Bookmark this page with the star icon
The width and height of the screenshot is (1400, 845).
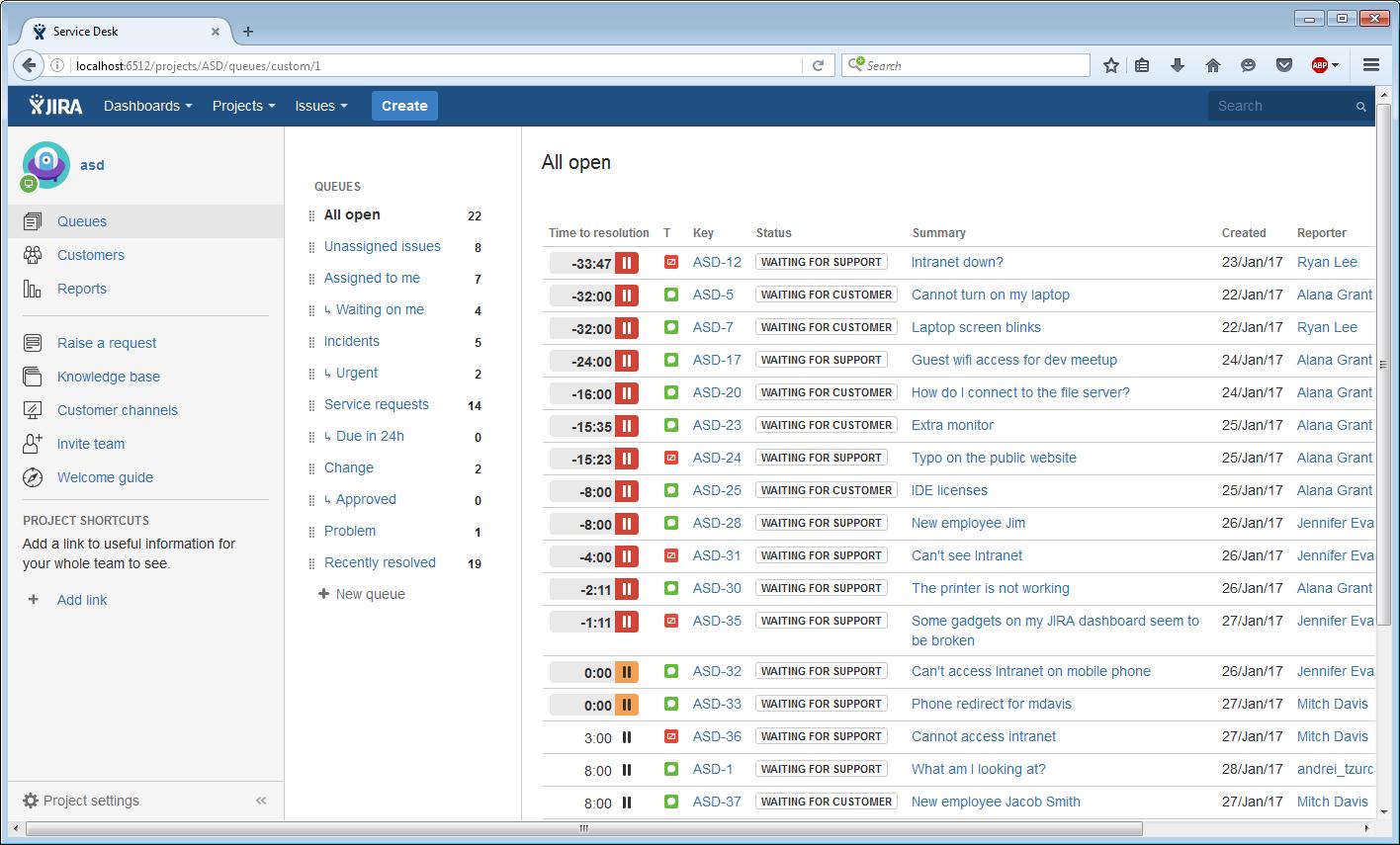tap(1110, 64)
